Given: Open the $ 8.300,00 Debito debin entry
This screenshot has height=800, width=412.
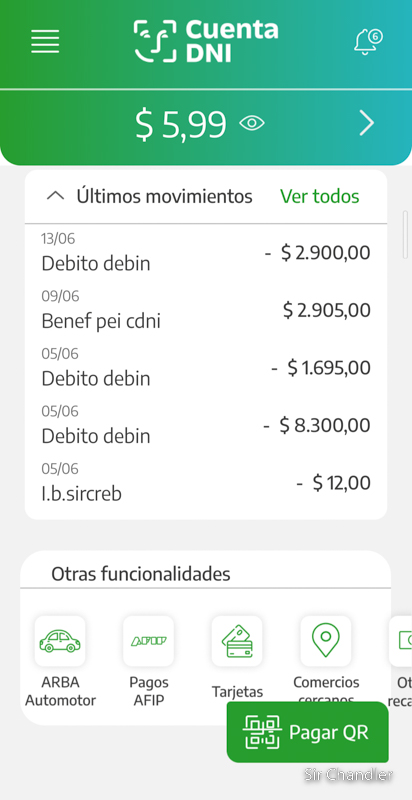Looking at the screenshot, I should point(206,426).
